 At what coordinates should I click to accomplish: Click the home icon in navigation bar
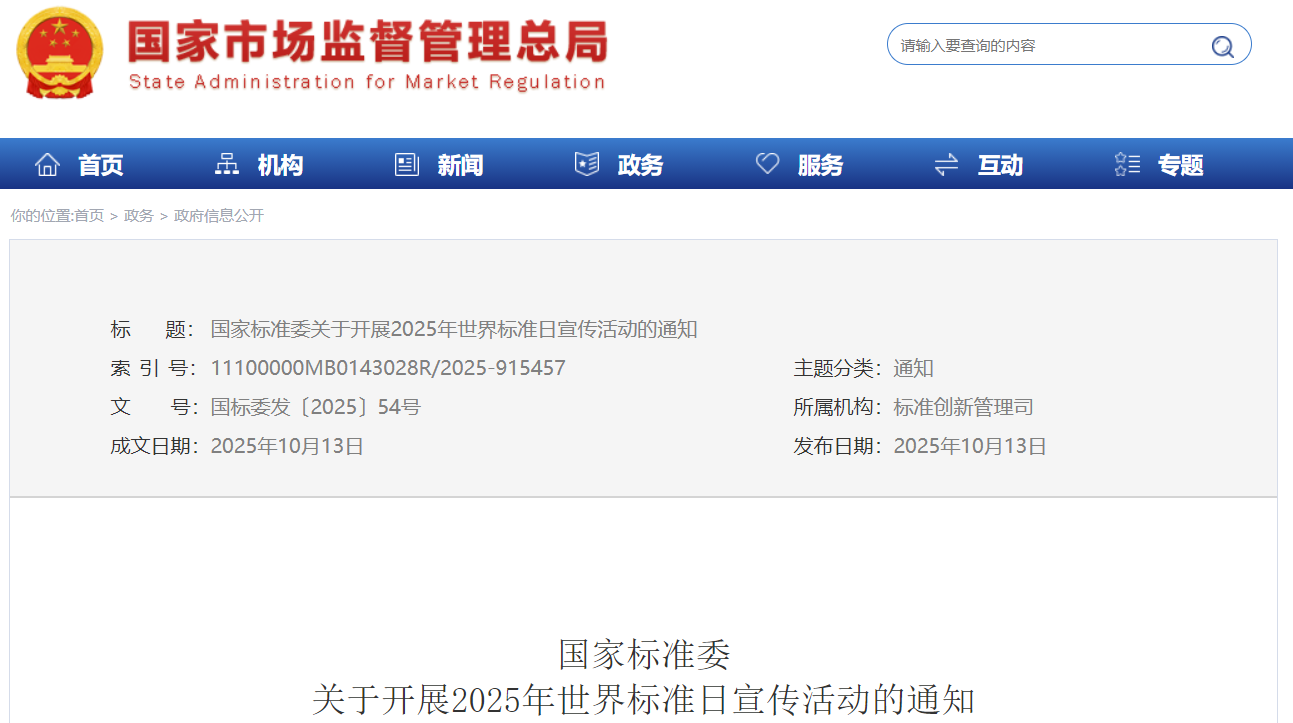pyautogui.click(x=47, y=165)
